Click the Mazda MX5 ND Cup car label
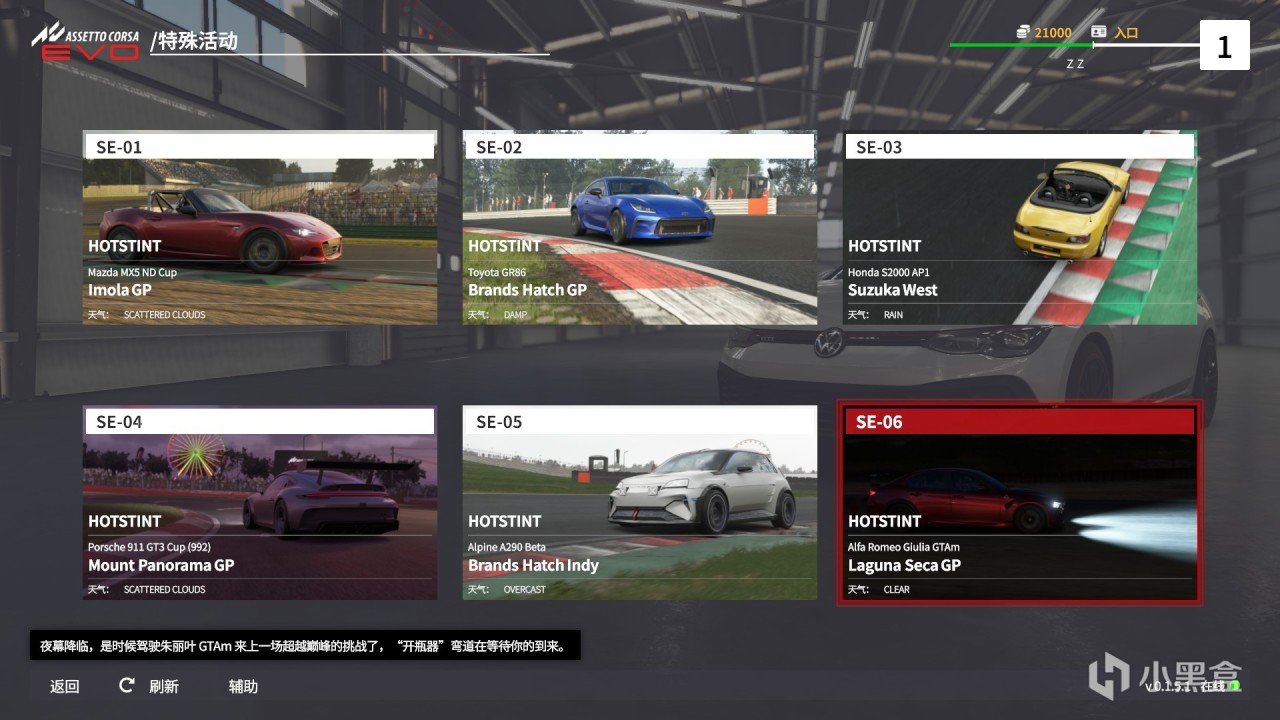This screenshot has height=720, width=1280. click(x=132, y=272)
